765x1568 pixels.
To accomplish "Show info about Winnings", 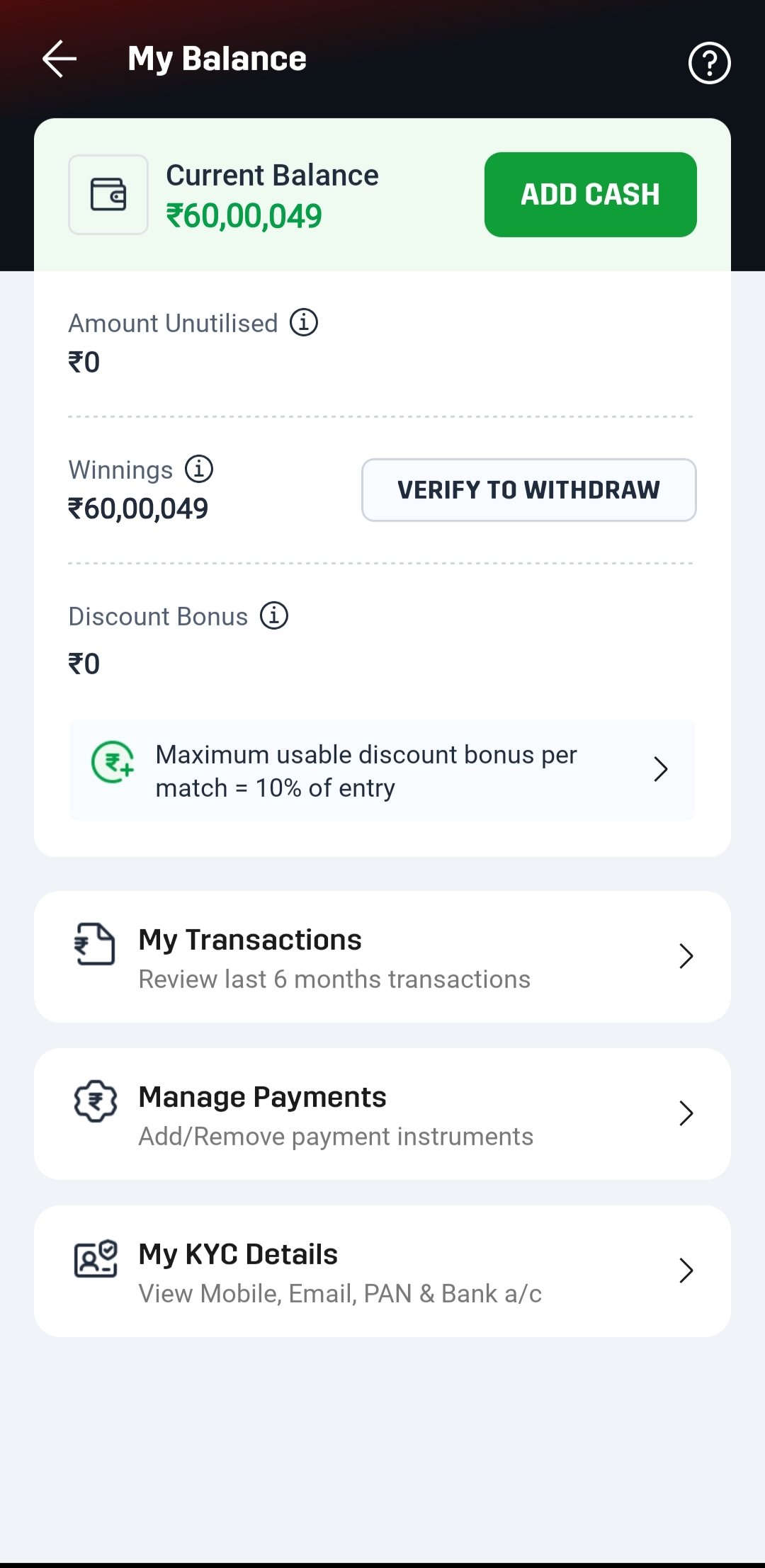I will pyautogui.click(x=199, y=469).
